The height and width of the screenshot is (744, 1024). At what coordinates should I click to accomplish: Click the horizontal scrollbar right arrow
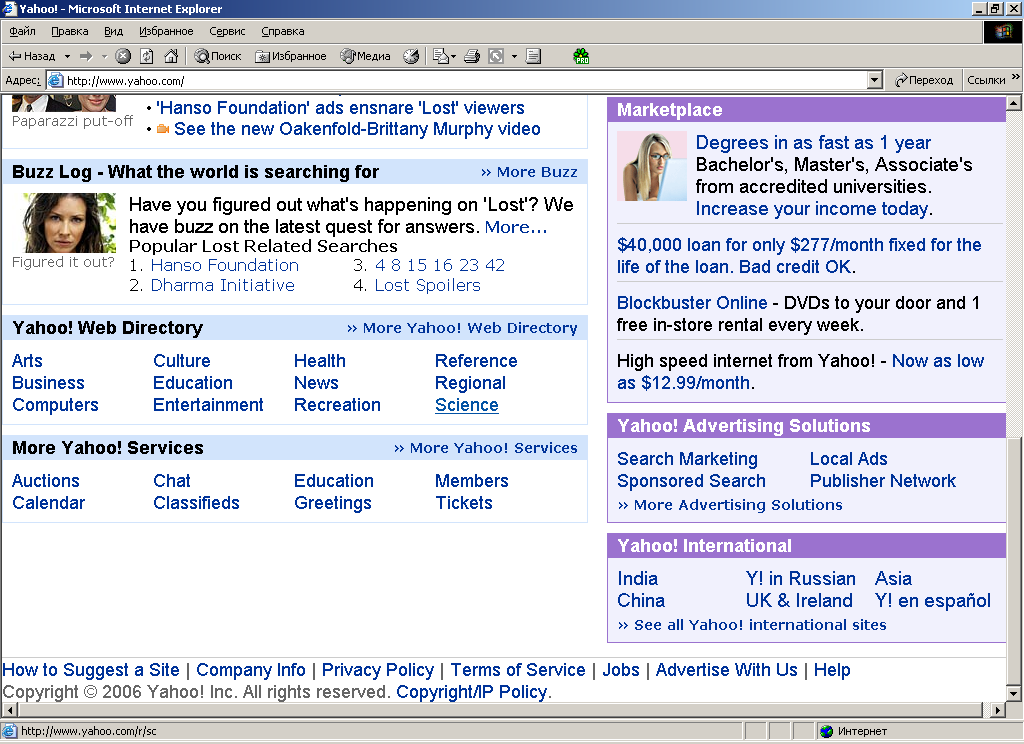point(997,710)
